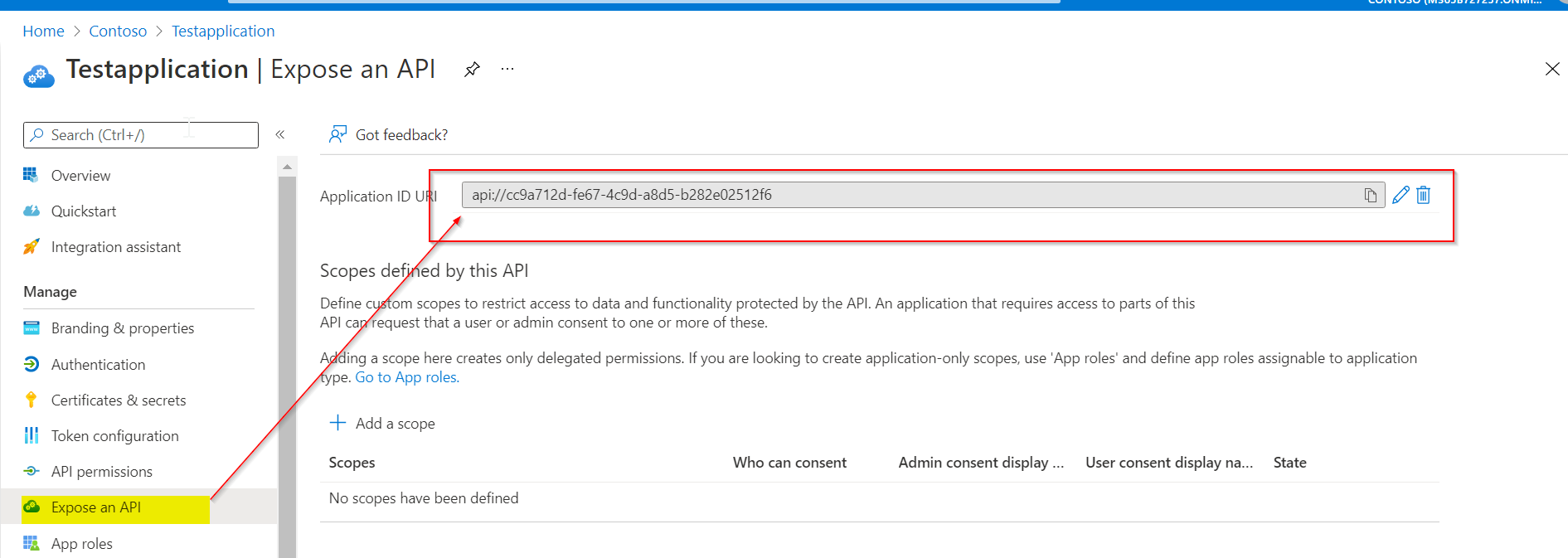Close the Expose an API blade
The width and height of the screenshot is (1568, 558).
point(1552,69)
